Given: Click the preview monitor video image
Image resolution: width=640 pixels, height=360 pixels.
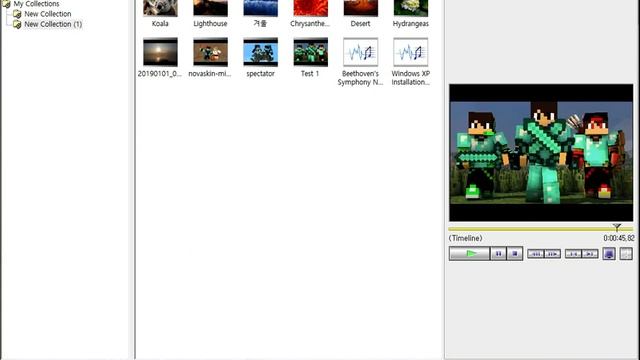Looking at the screenshot, I should pos(541,153).
